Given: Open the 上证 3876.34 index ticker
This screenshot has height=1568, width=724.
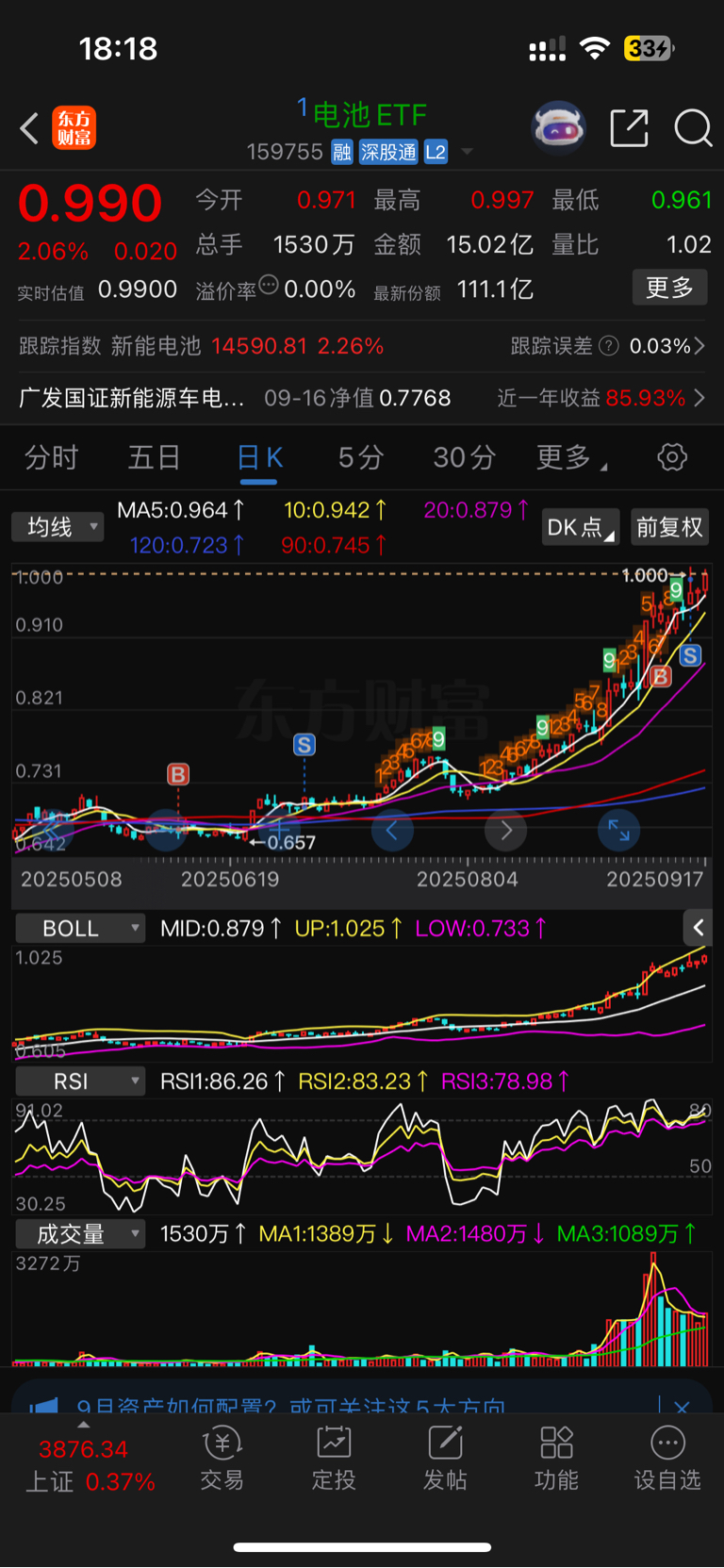Looking at the screenshot, I should click(90, 1464).
